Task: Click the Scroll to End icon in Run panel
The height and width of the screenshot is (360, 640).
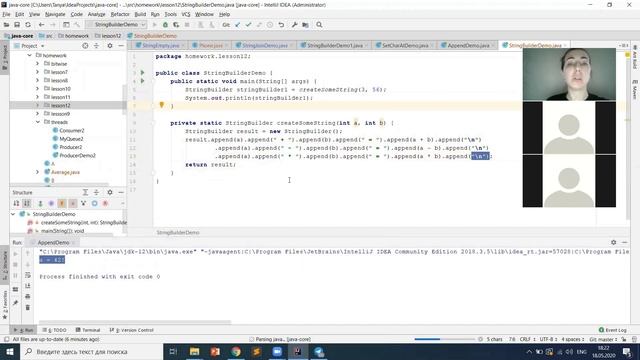Action: [x=28, y=286]
